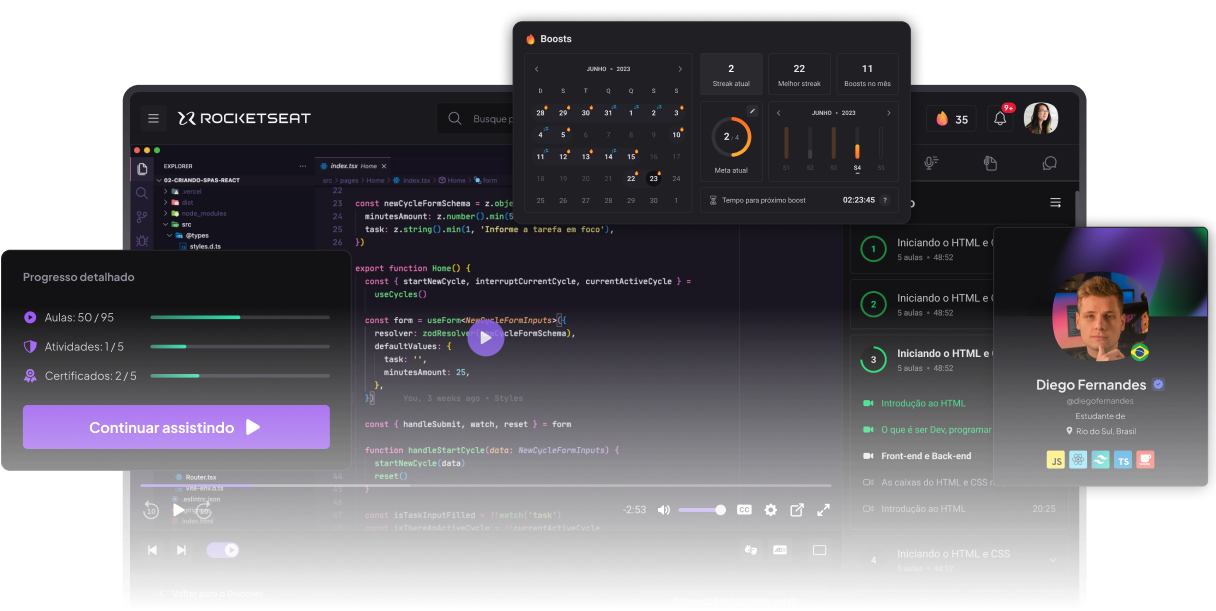Open the chat bubble tab

1049,162
